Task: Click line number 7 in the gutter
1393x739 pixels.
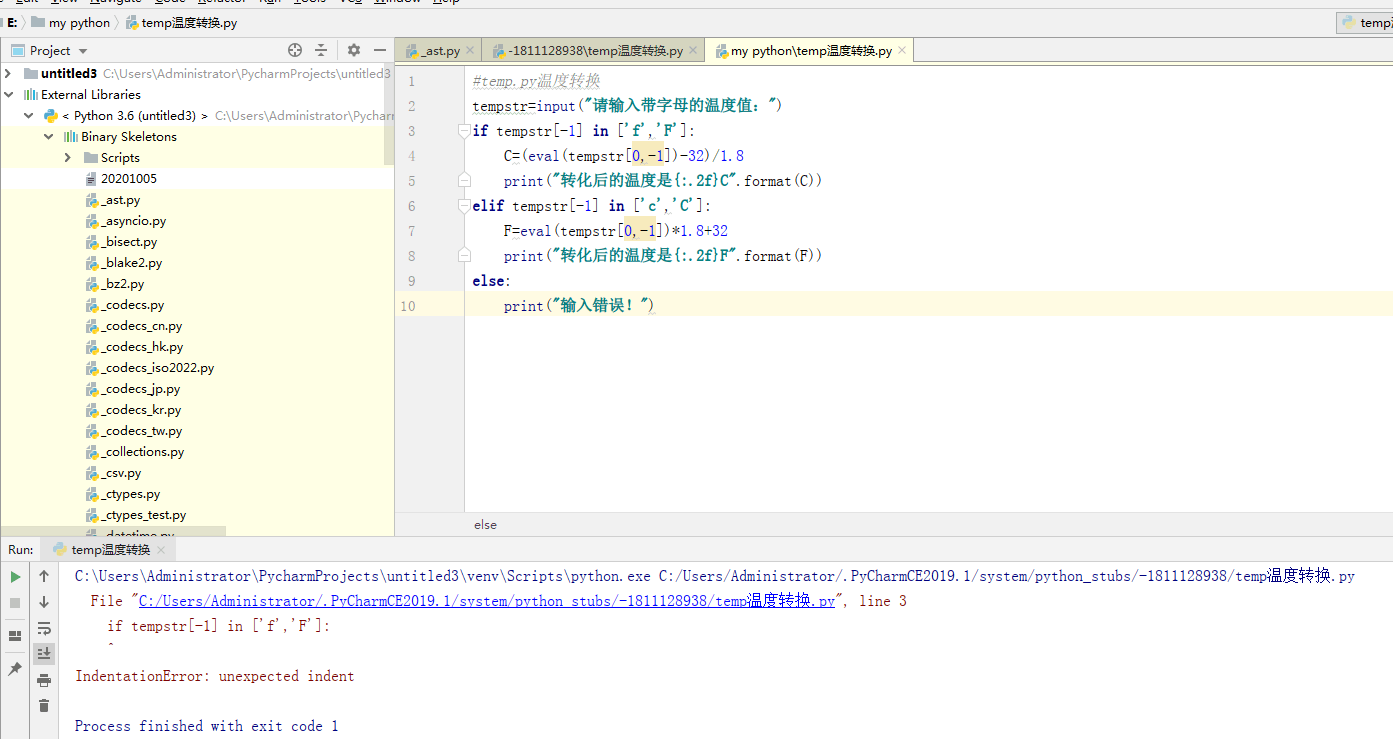Action: coord(412,231)
